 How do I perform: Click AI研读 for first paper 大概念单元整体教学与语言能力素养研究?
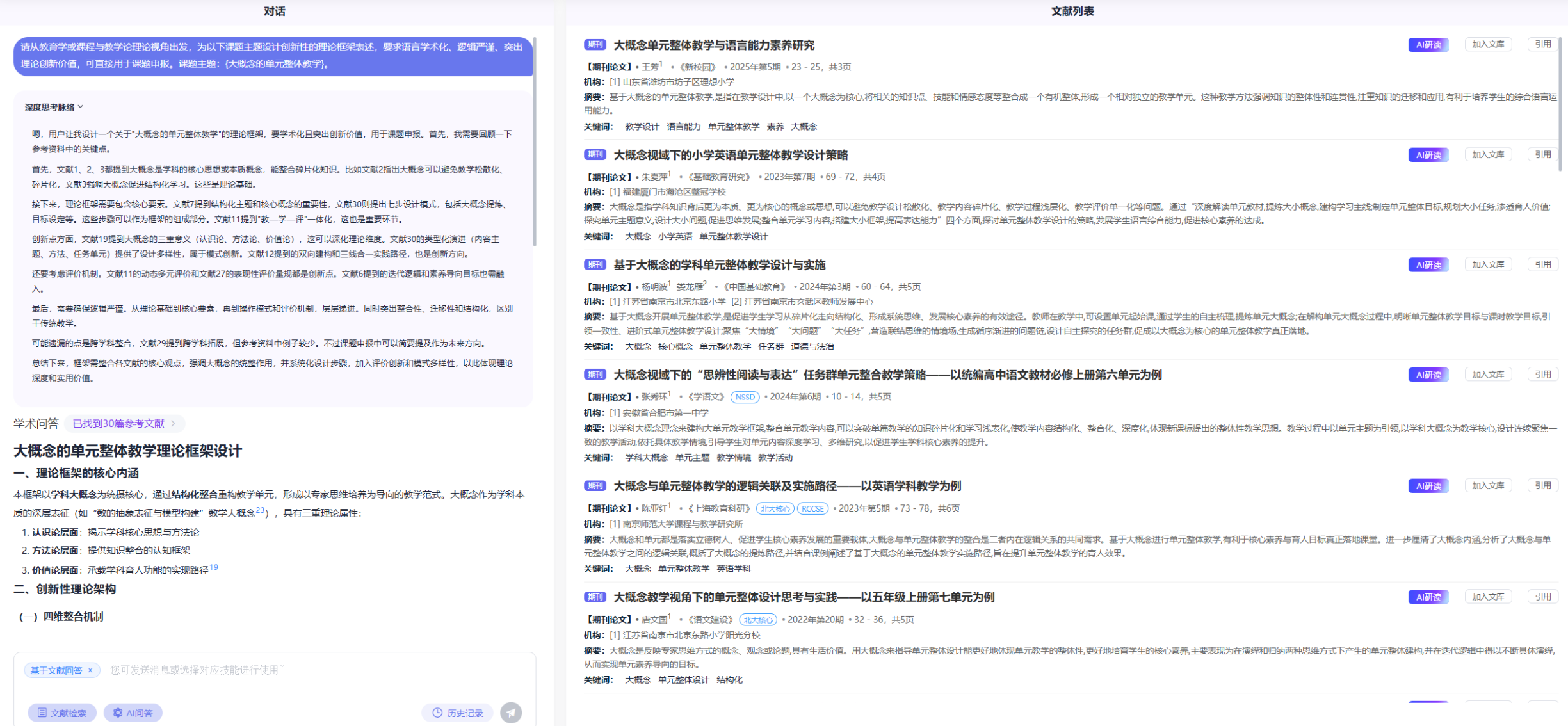[x=1428, y=45]
